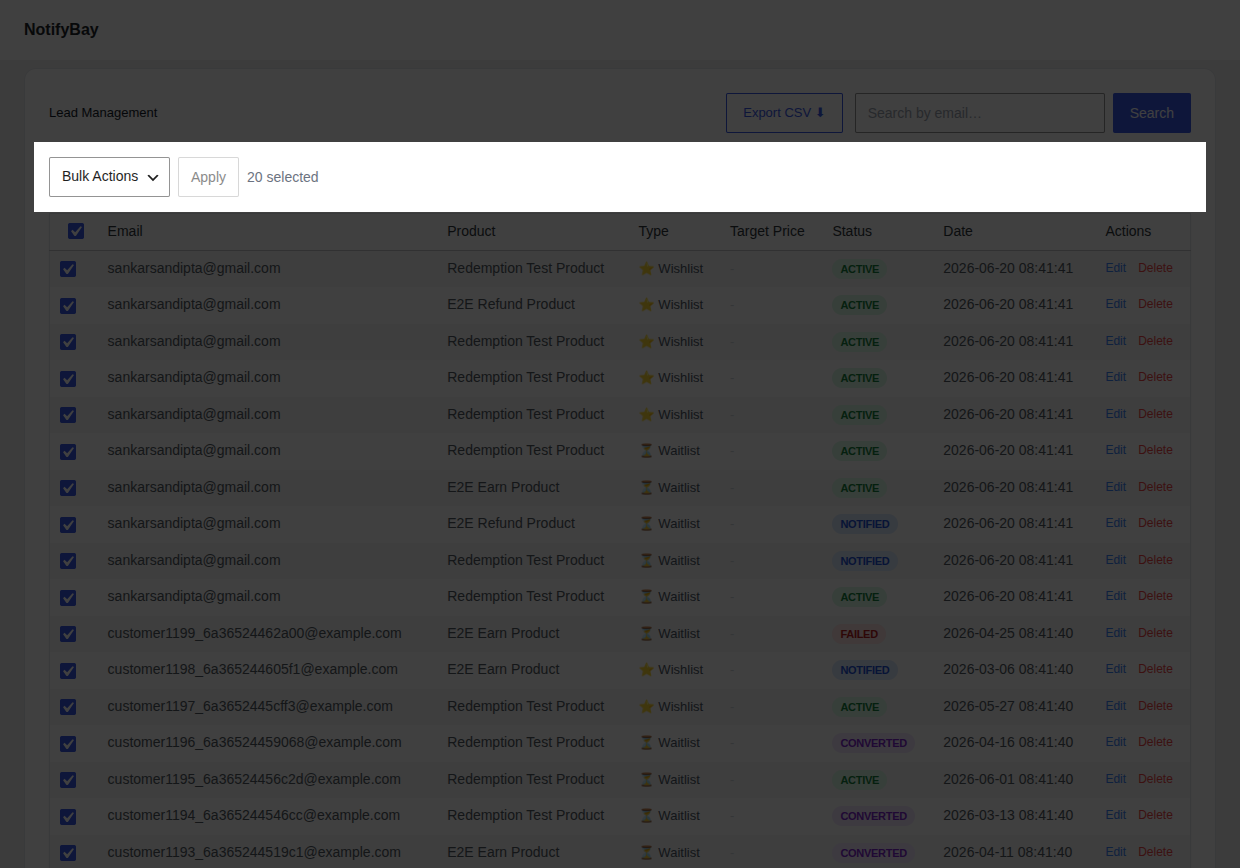Edit the customer1193 lead
The width and height of the screenshot is (1240, 868).
(x=1115, y=852)
